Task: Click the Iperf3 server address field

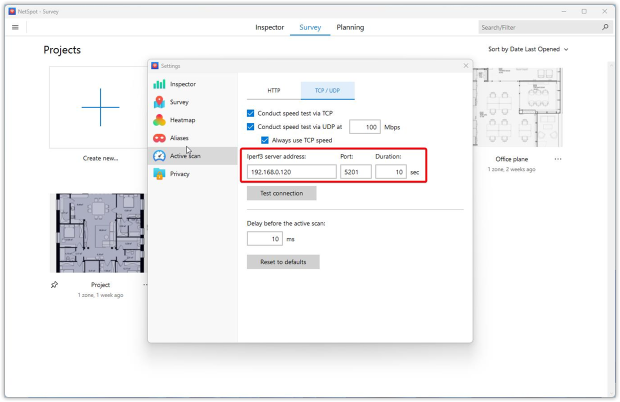Action: (x=292, y=172)
